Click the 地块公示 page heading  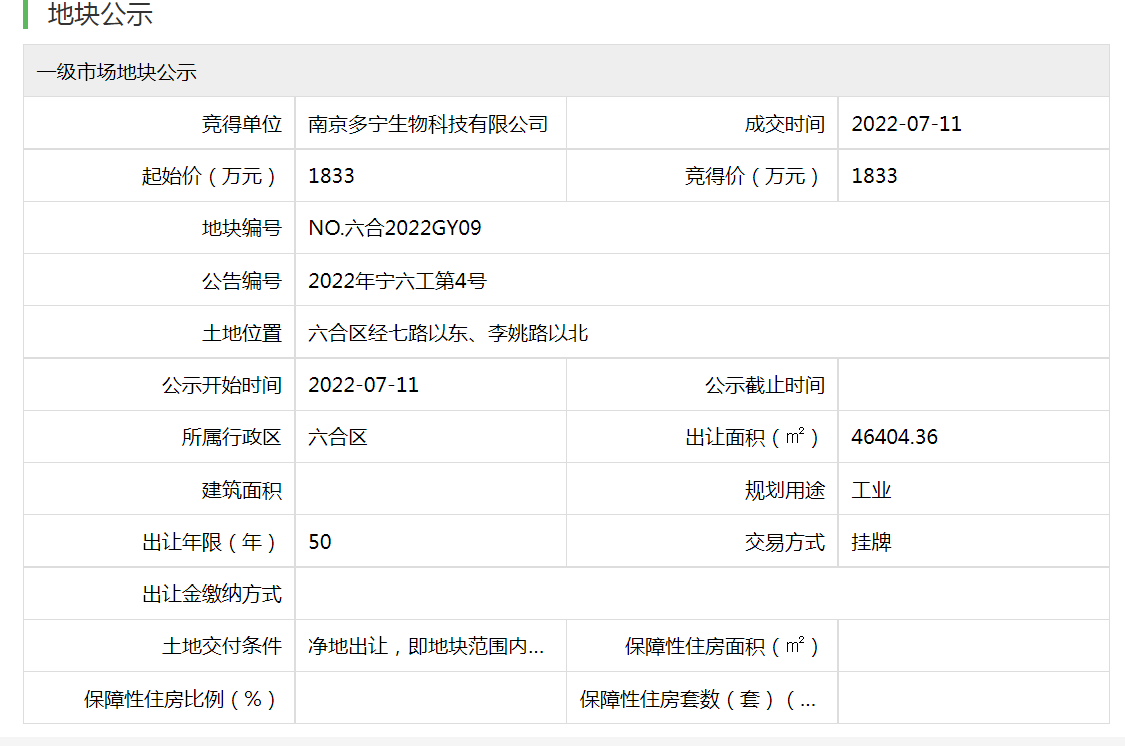(x=100, y=14)
